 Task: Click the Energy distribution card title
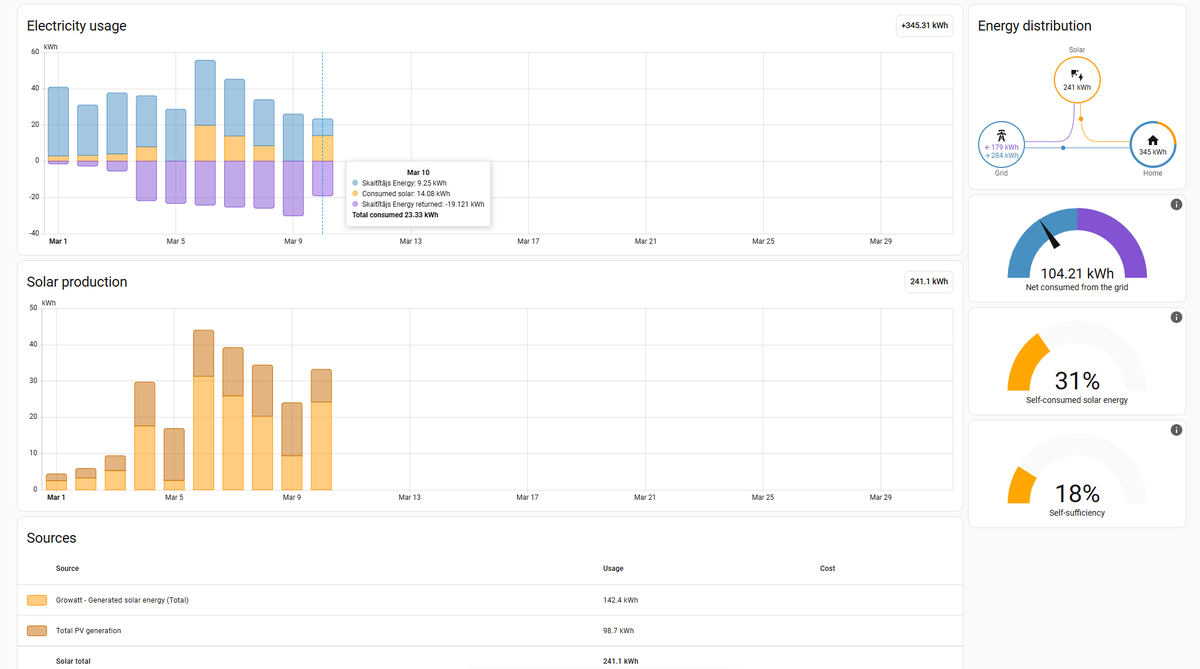1034,26
